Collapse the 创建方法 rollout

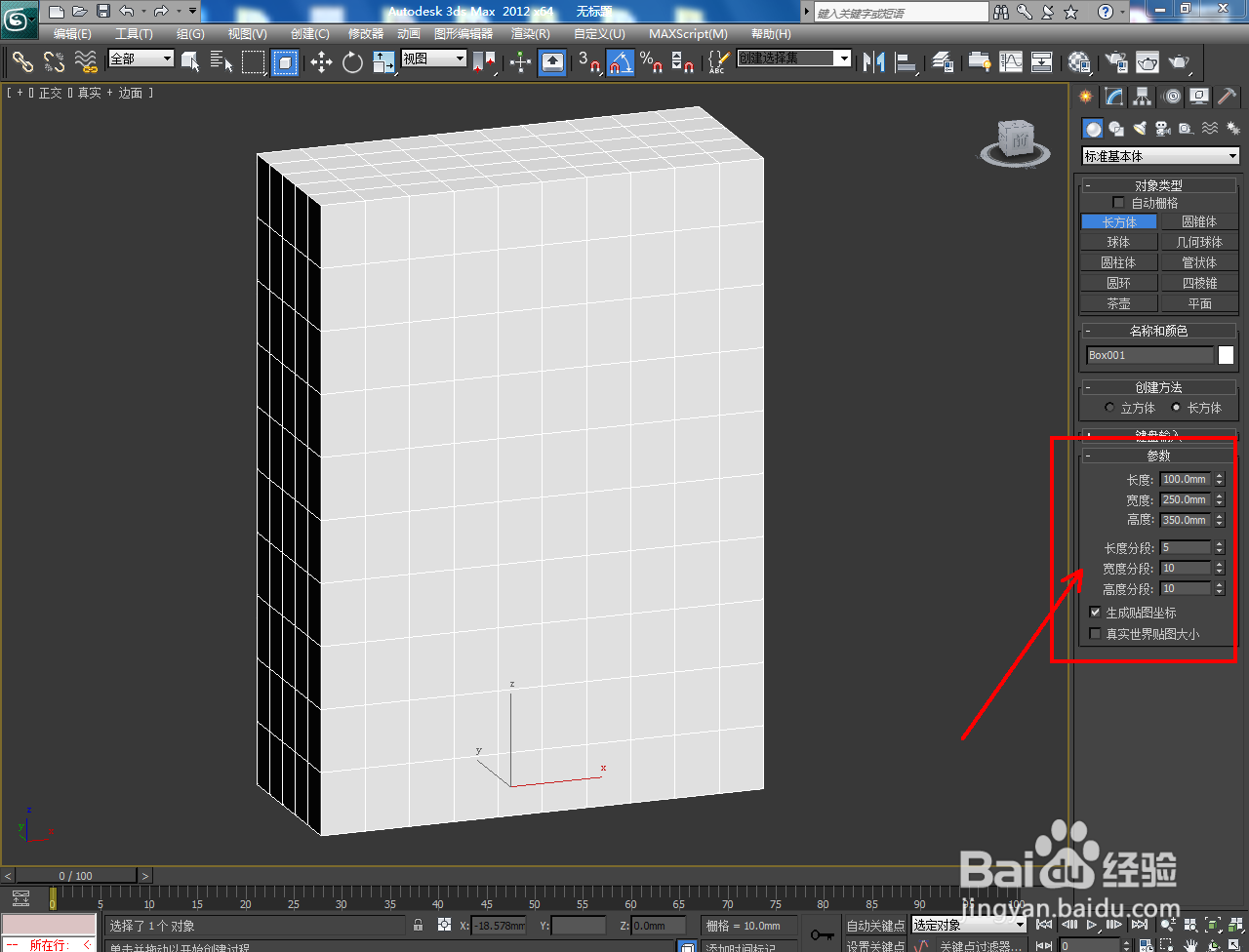tap(1158, 387)
